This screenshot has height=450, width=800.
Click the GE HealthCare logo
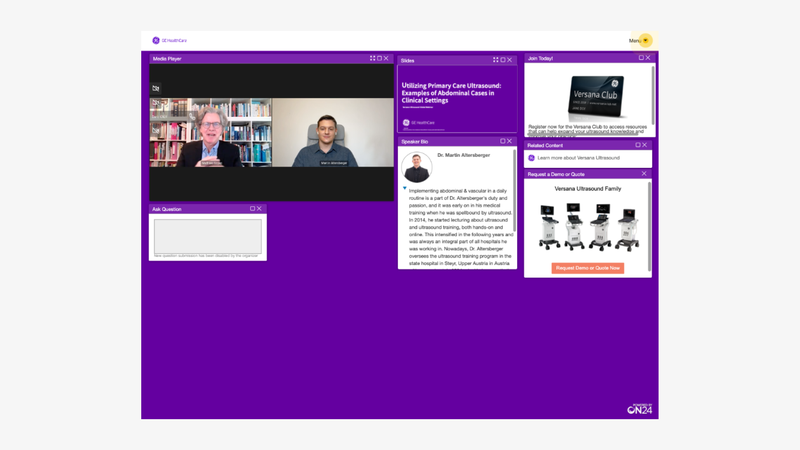(x=169, y=40)
